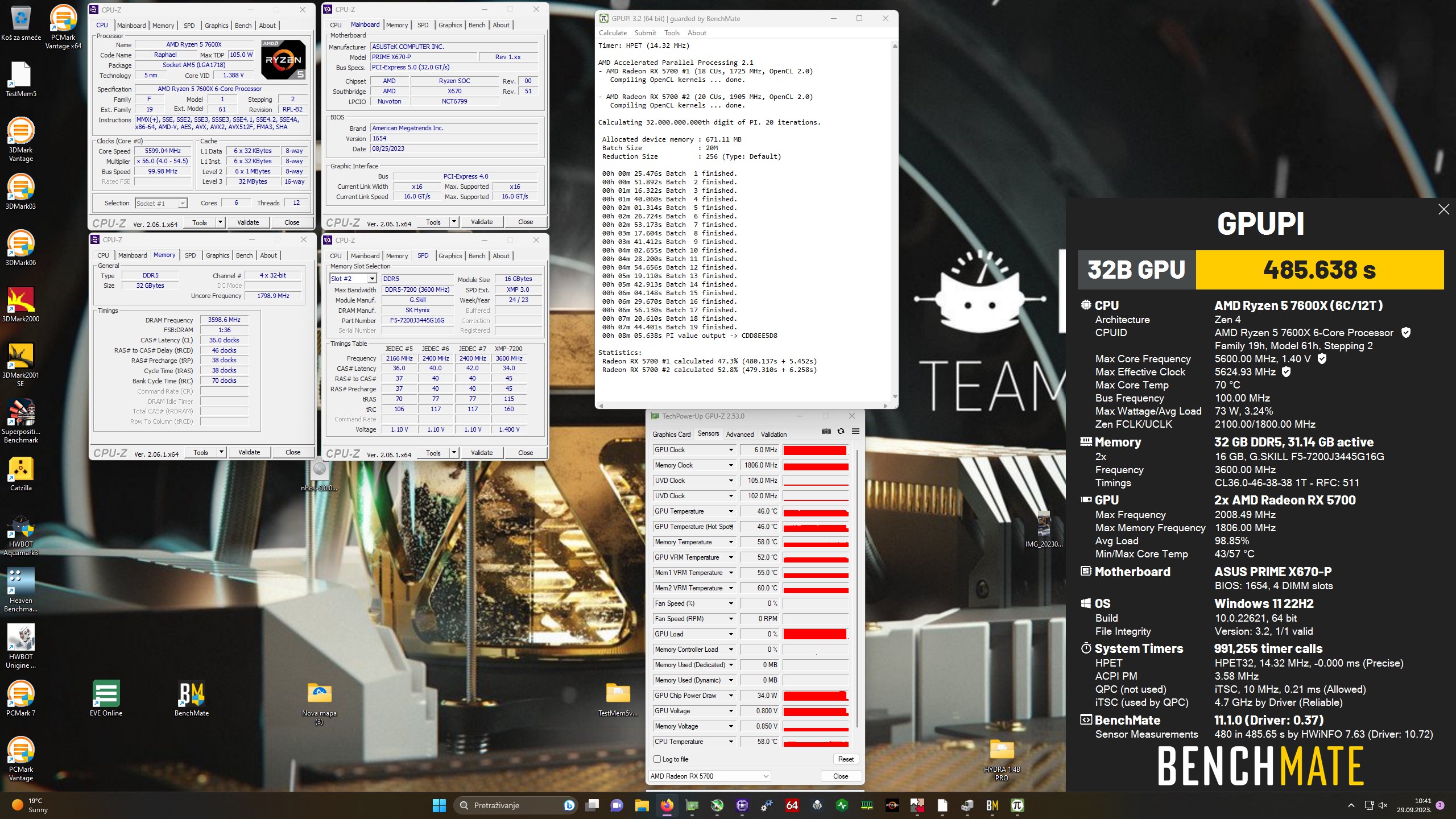Viewport: 1456px width, 819px height.
Task: Enable the Log to file checkbox
Action: (657, 759)
